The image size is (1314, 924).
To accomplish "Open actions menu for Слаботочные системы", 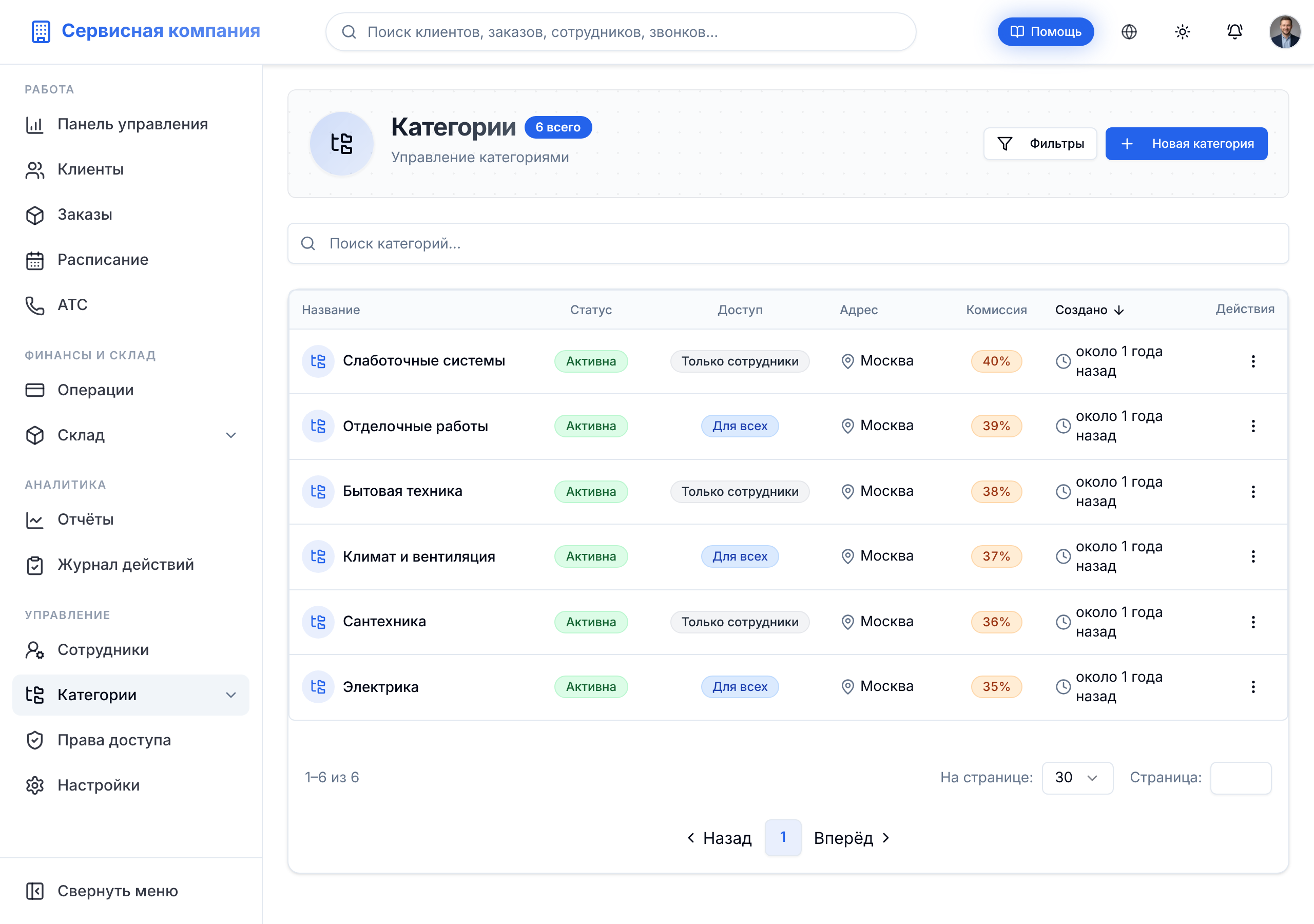I will (1253, 361).
